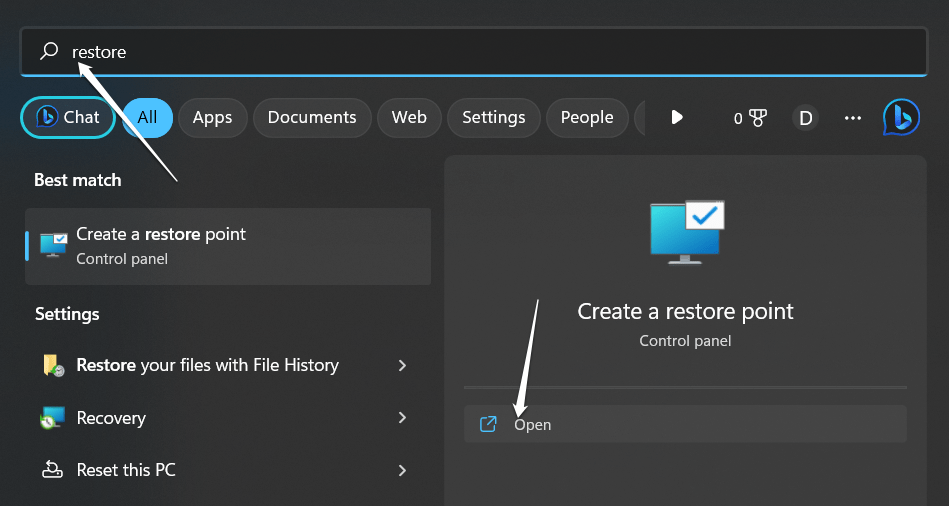Viewport: 949px width, 506px height.
Task: Click File History folder icon
Action: point(52,366)
